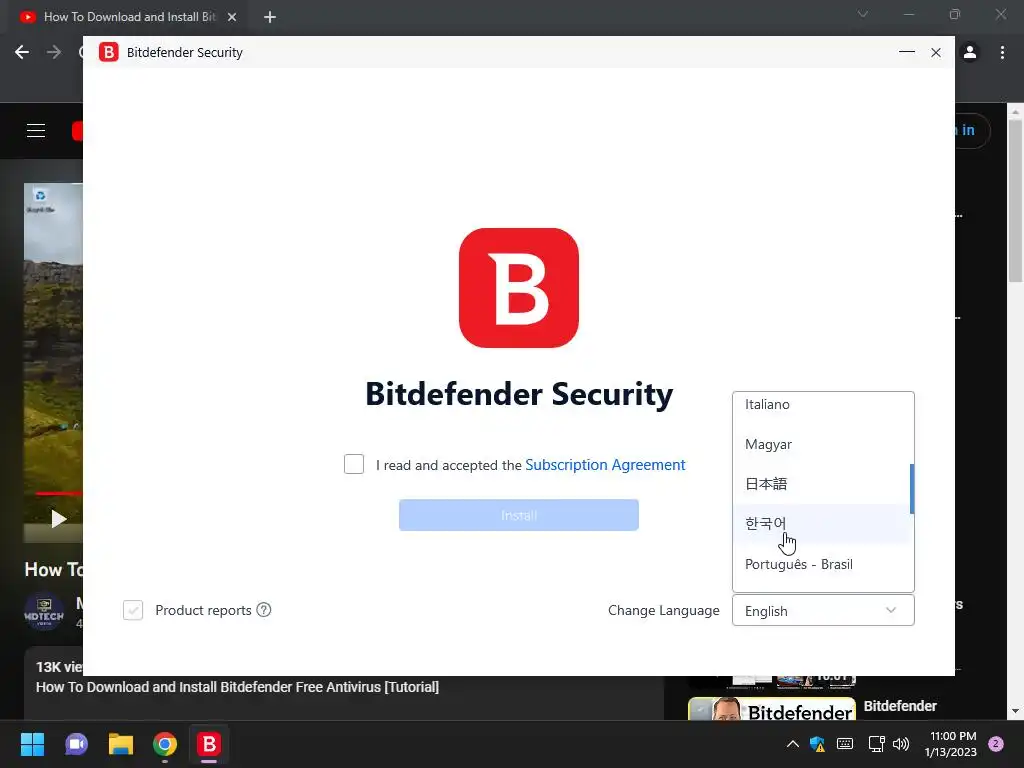Open the touch keyboard tray icon
Image resolution: width=1024 pixels, height=768 pixels.
[844, 744]
